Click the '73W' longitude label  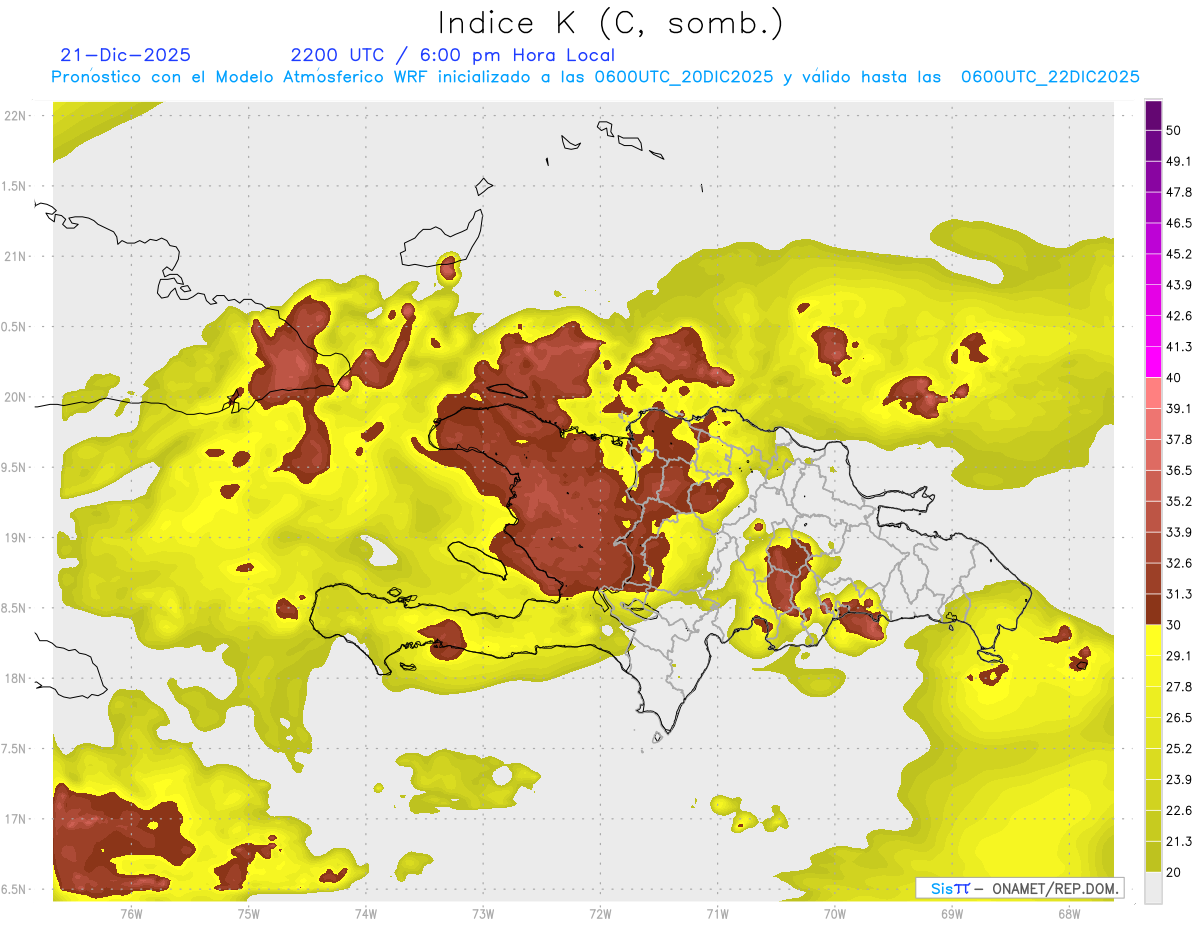point(483,914)
